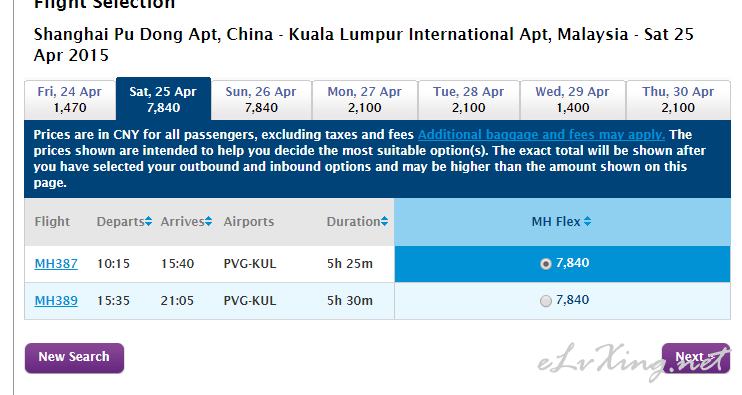Open Thu, 30 Apr fares tab

pos(678,99)
